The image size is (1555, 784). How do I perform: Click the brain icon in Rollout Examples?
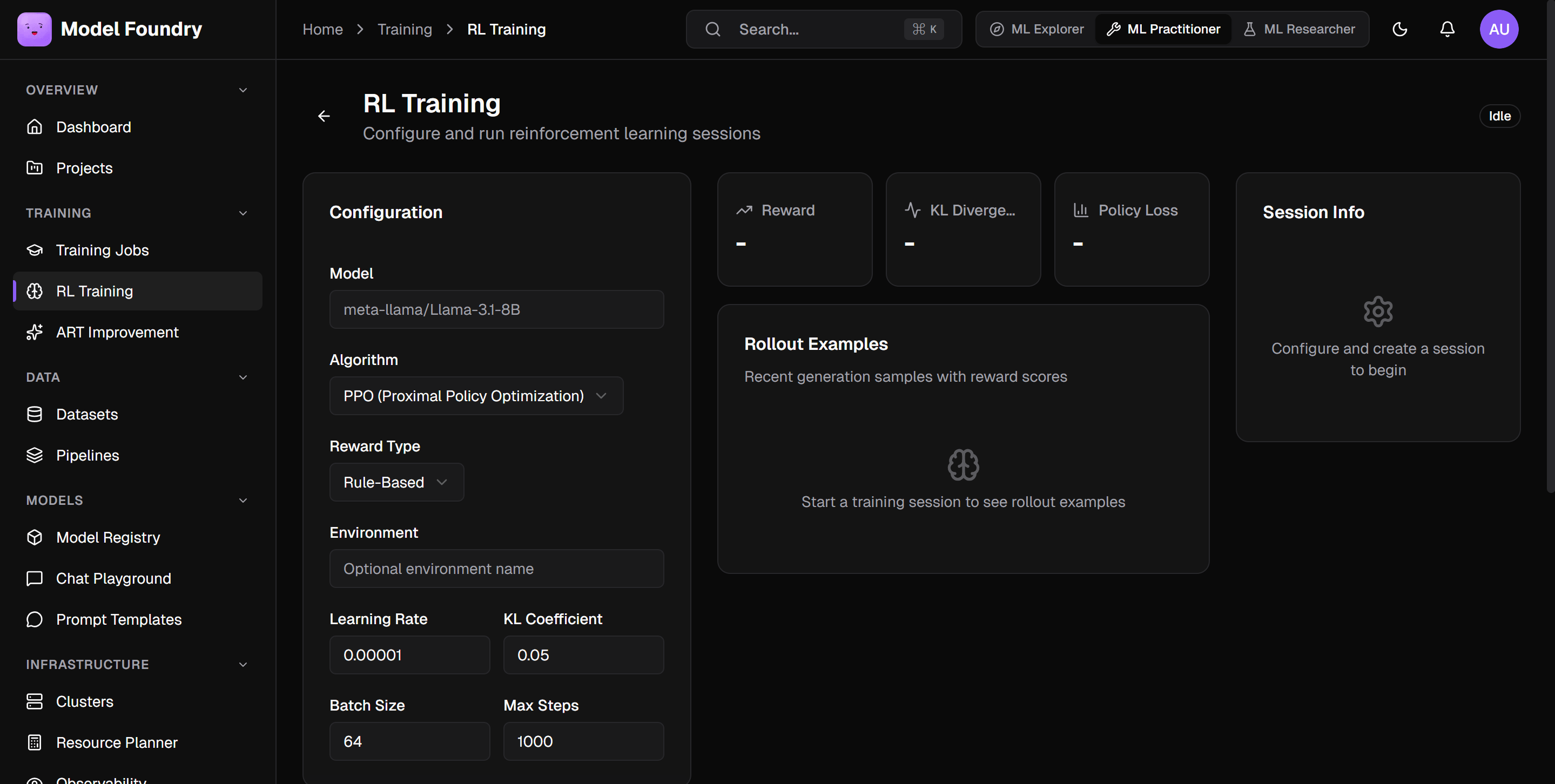(964, 465)
